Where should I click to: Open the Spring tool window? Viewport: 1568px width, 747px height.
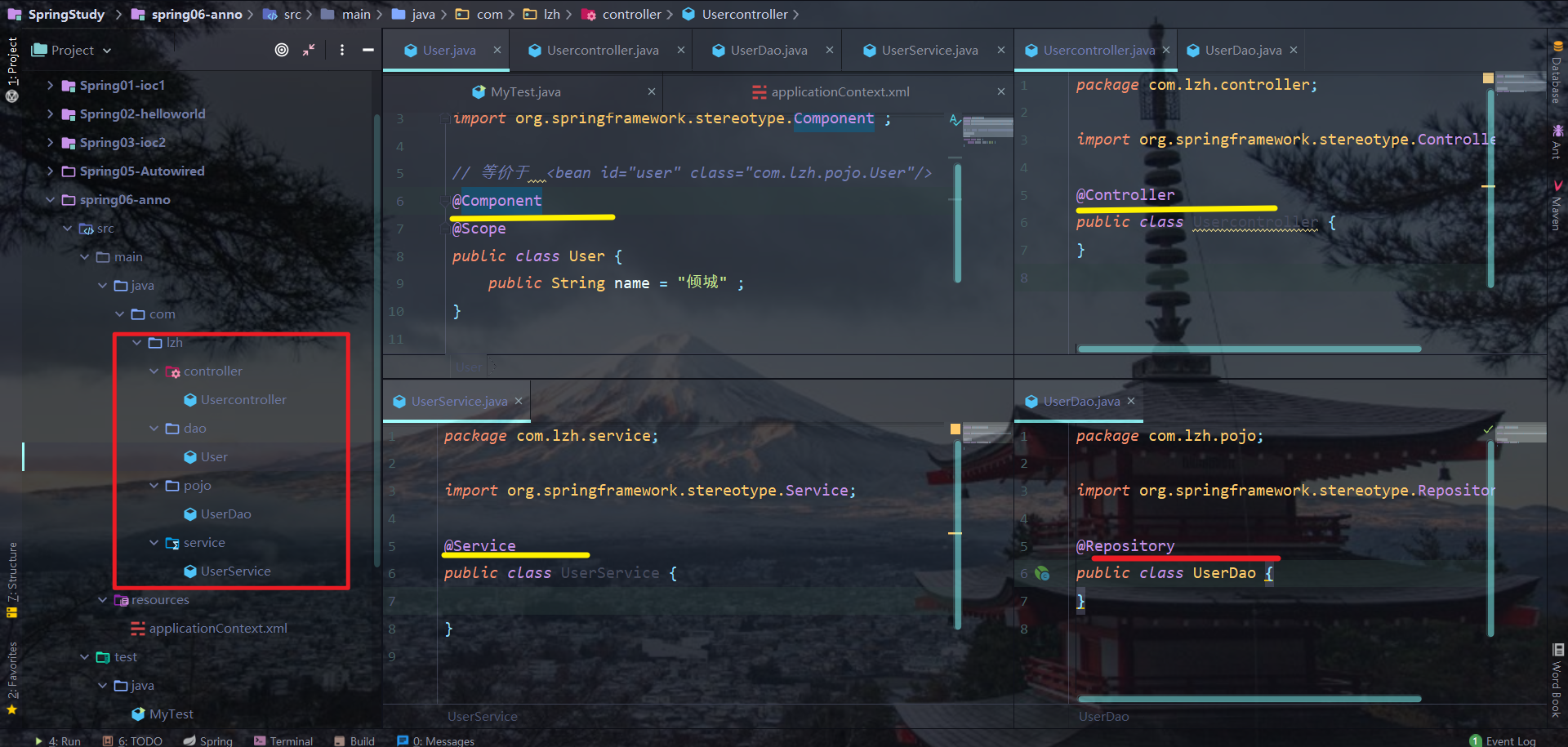(x=207, y=740)
